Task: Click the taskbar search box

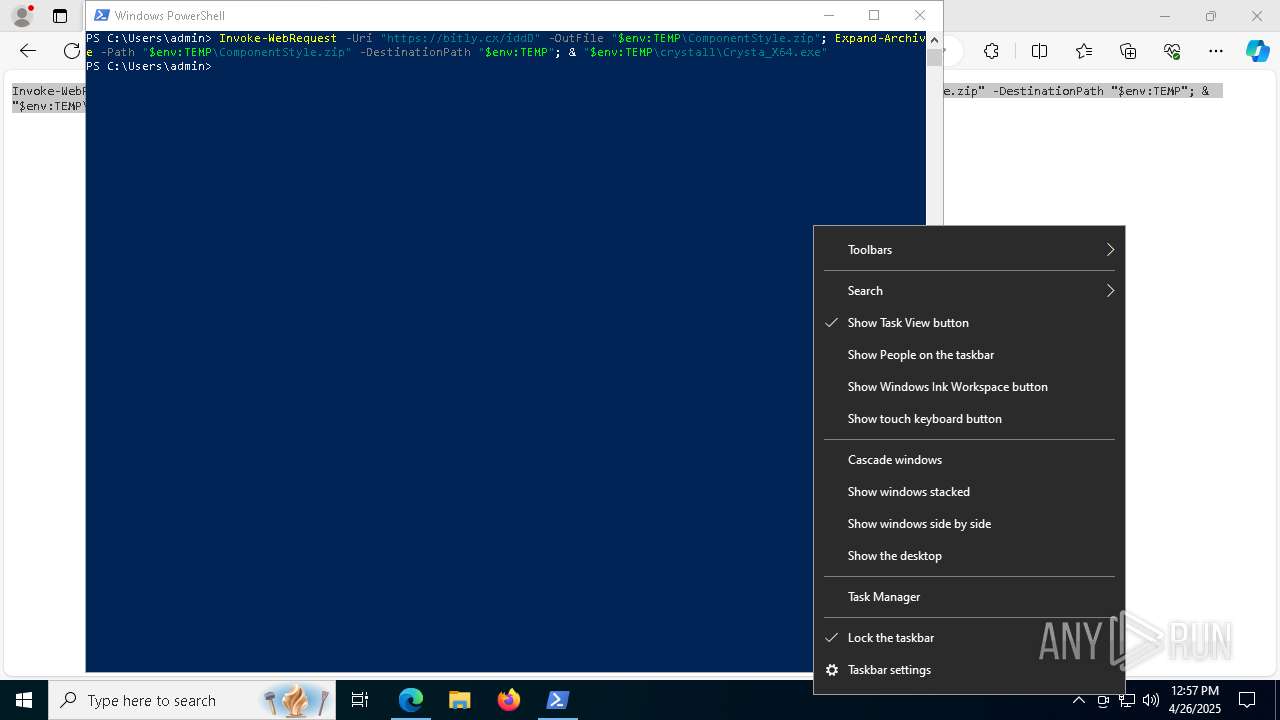Action: 192,700
